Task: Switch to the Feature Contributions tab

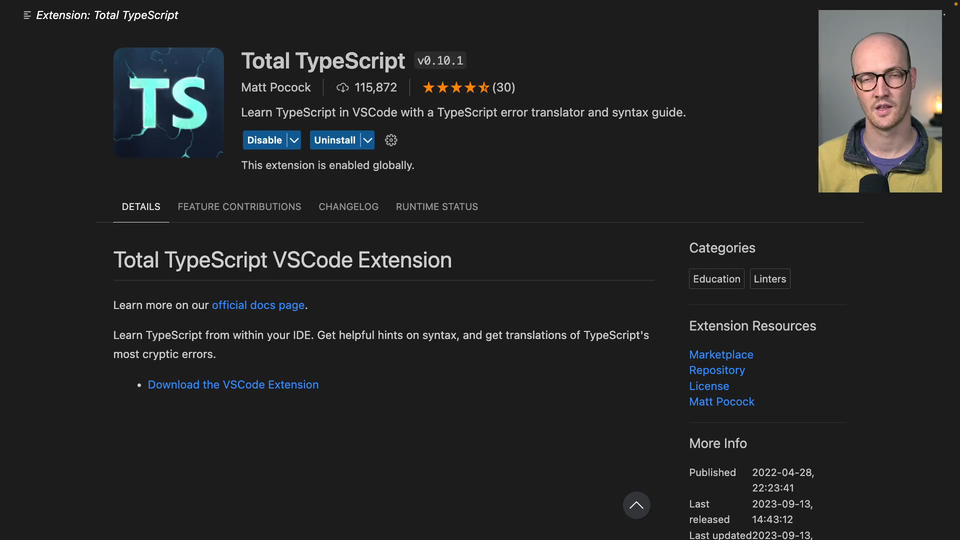Action: tap(239, 207)
